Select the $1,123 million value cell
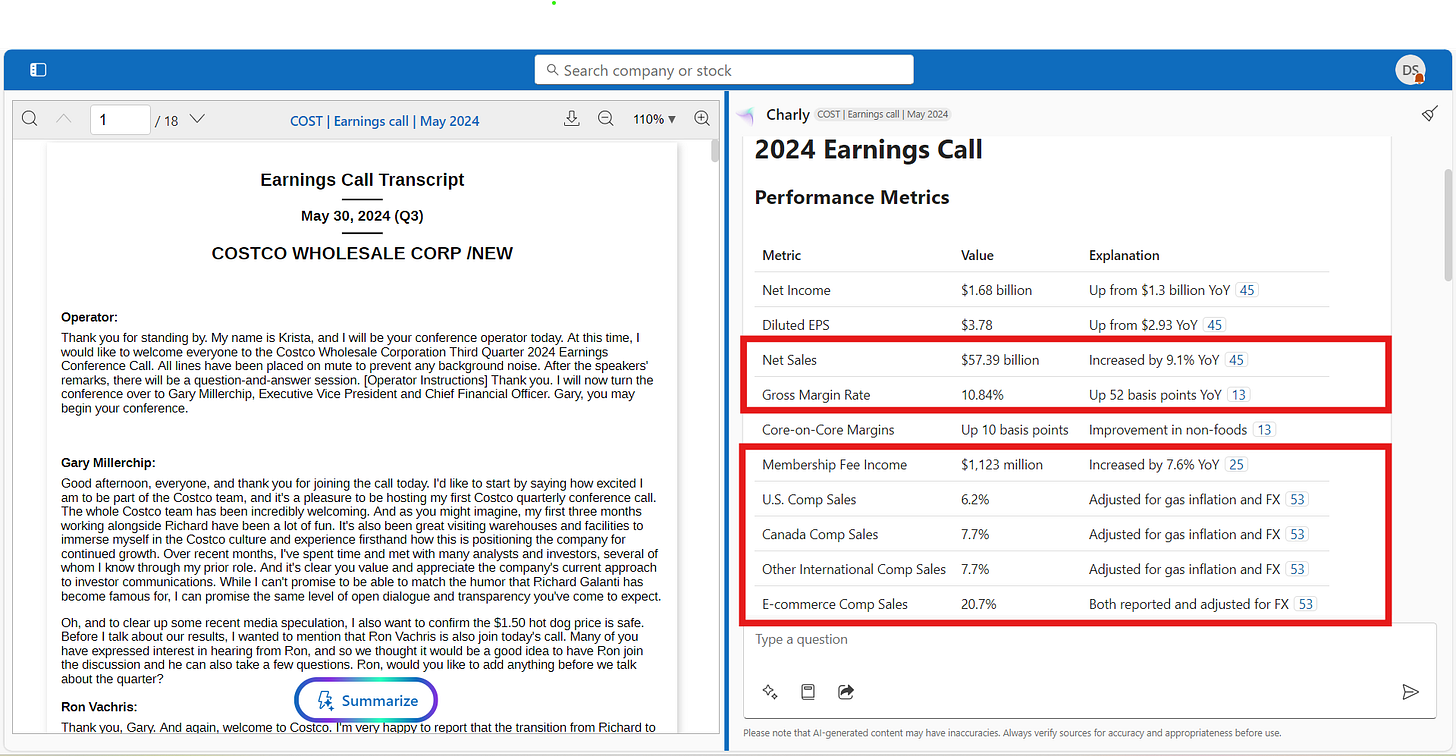Viewport: 1456px width, 756px height. (1002, 465)
